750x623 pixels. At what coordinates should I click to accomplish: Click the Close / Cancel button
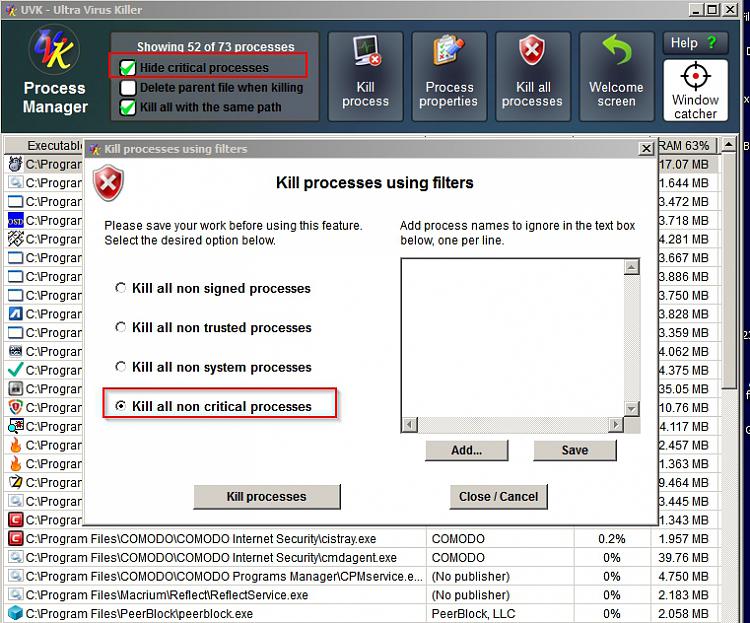(x=498, y=497)
